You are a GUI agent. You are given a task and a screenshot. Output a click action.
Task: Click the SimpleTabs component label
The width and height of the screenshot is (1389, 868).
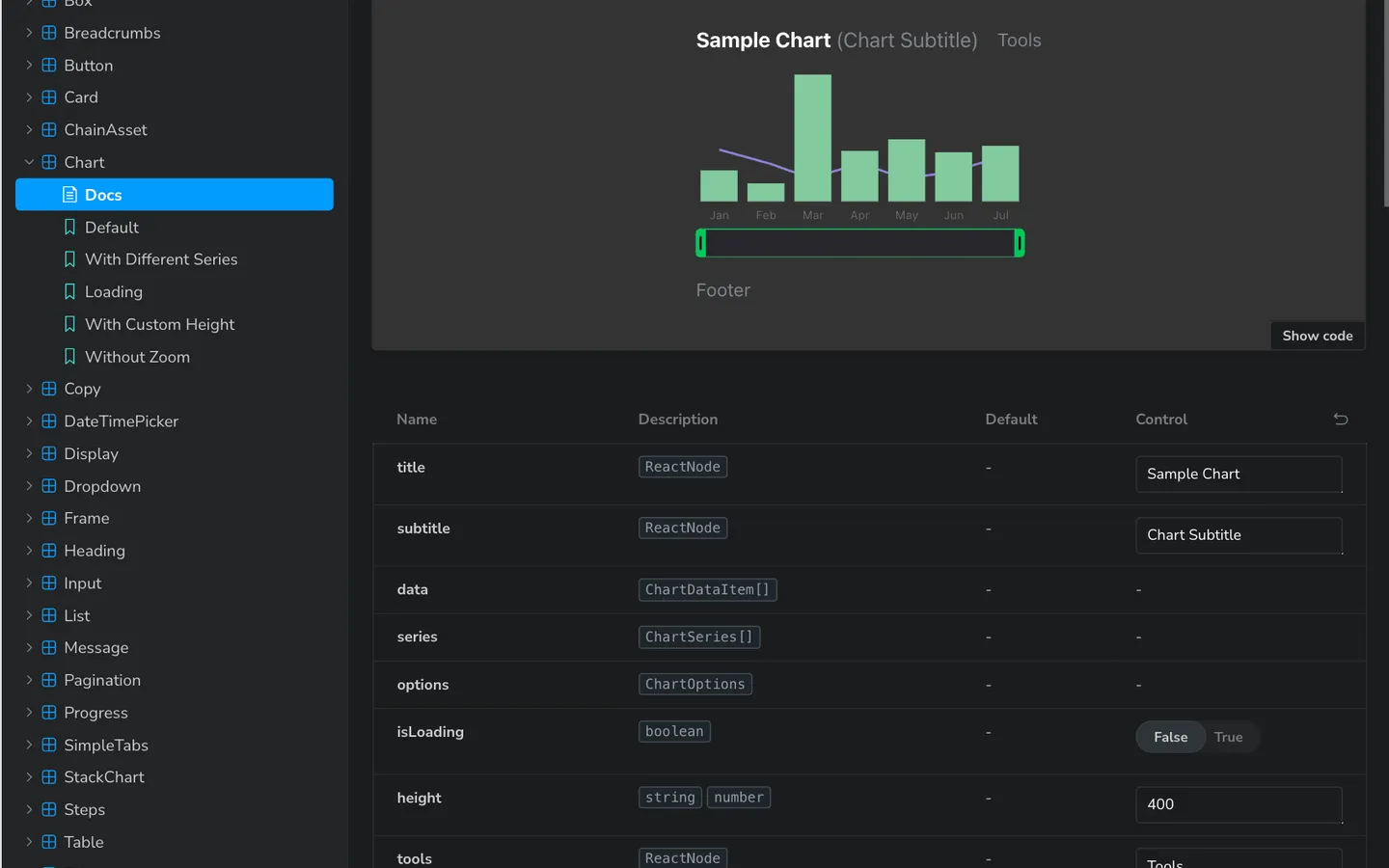click(x=106, y=746)
